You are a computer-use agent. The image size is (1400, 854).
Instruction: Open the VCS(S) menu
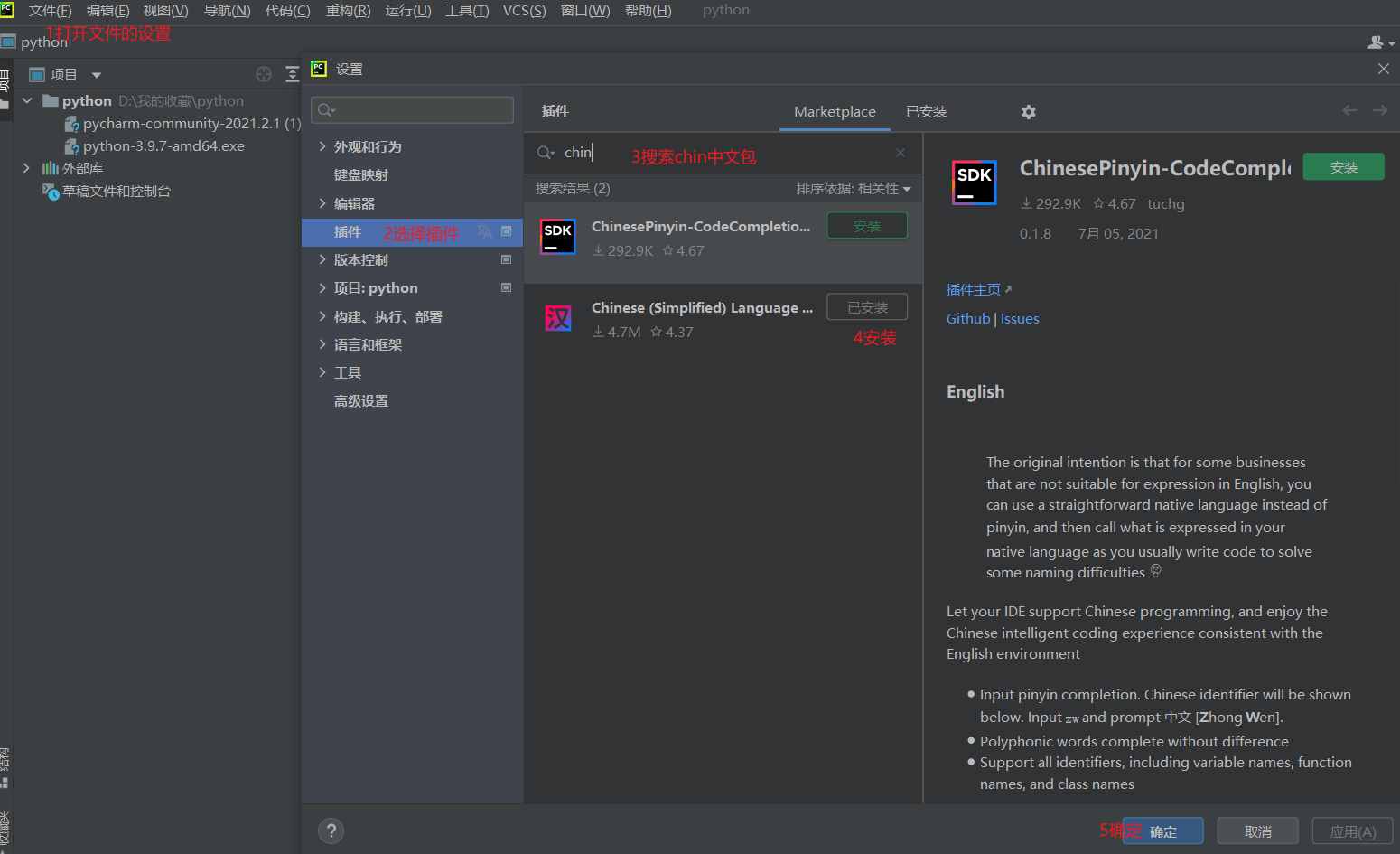pos(524,11)
